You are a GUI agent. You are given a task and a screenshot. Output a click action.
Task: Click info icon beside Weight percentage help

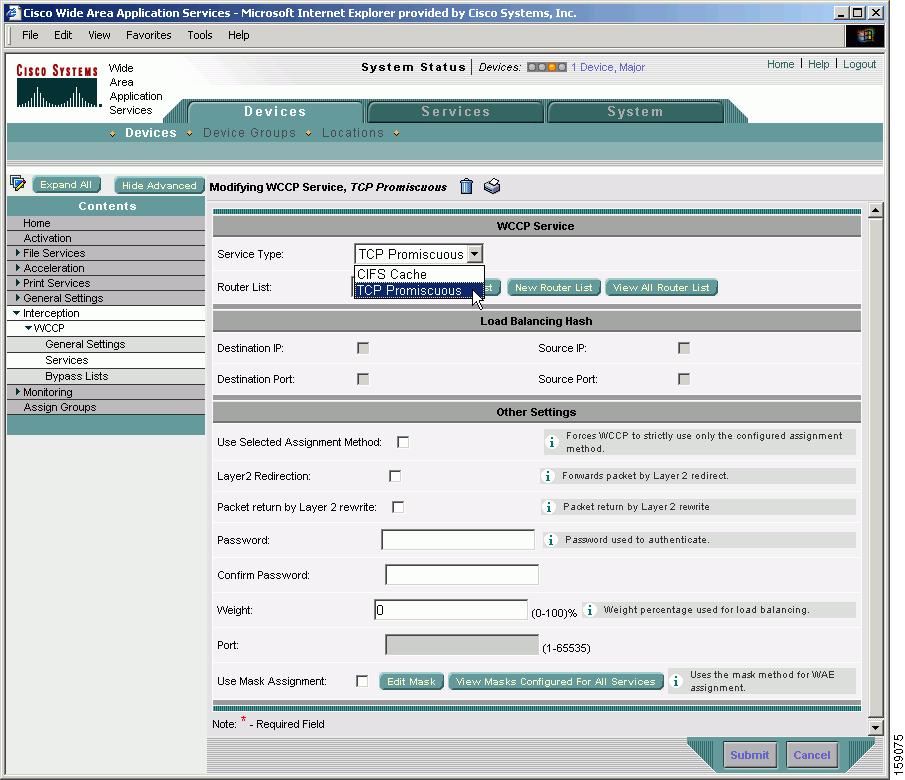coord(589,610)
